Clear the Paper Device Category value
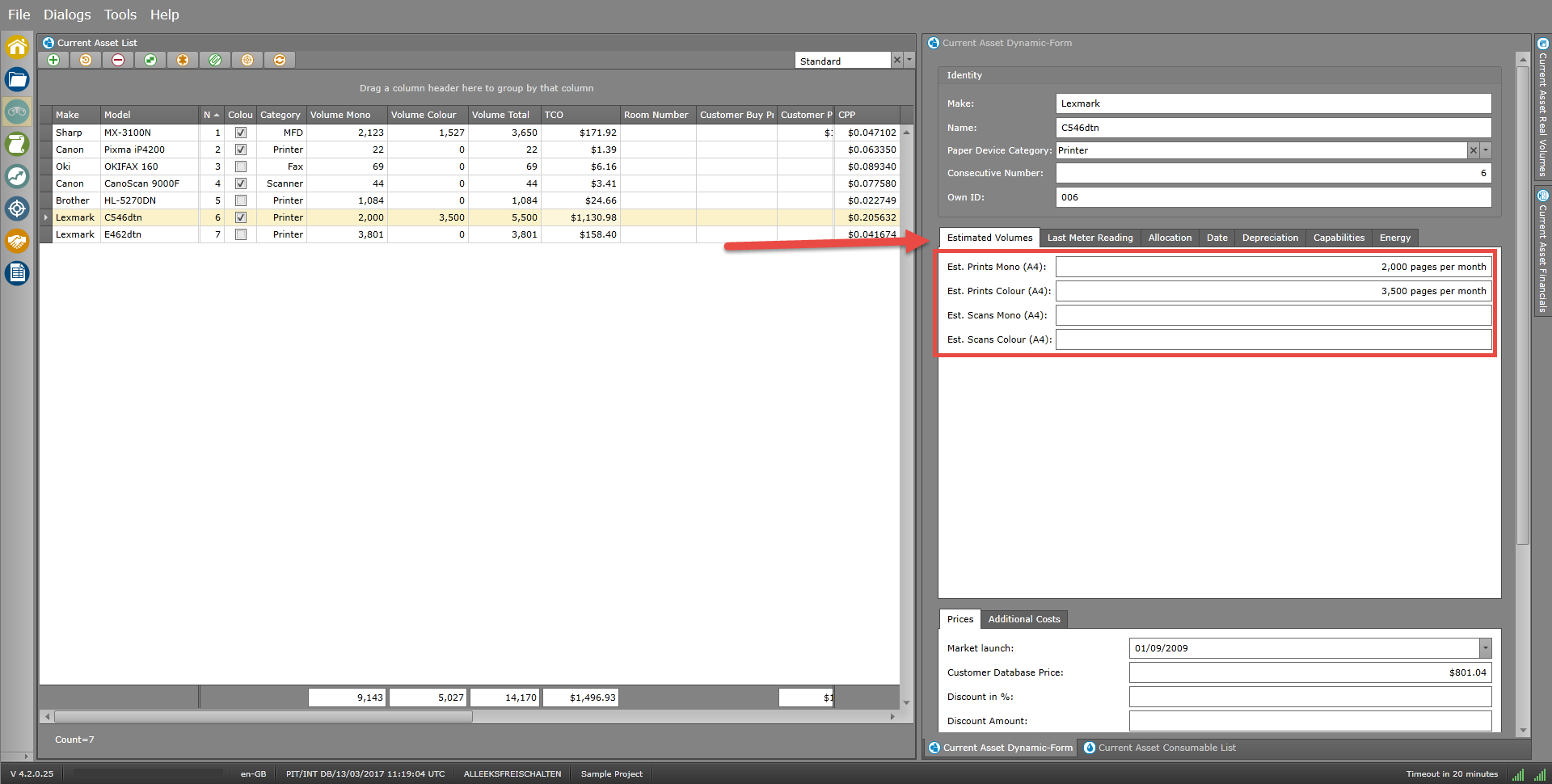 pyautogui.click(x=1474, y=150)
